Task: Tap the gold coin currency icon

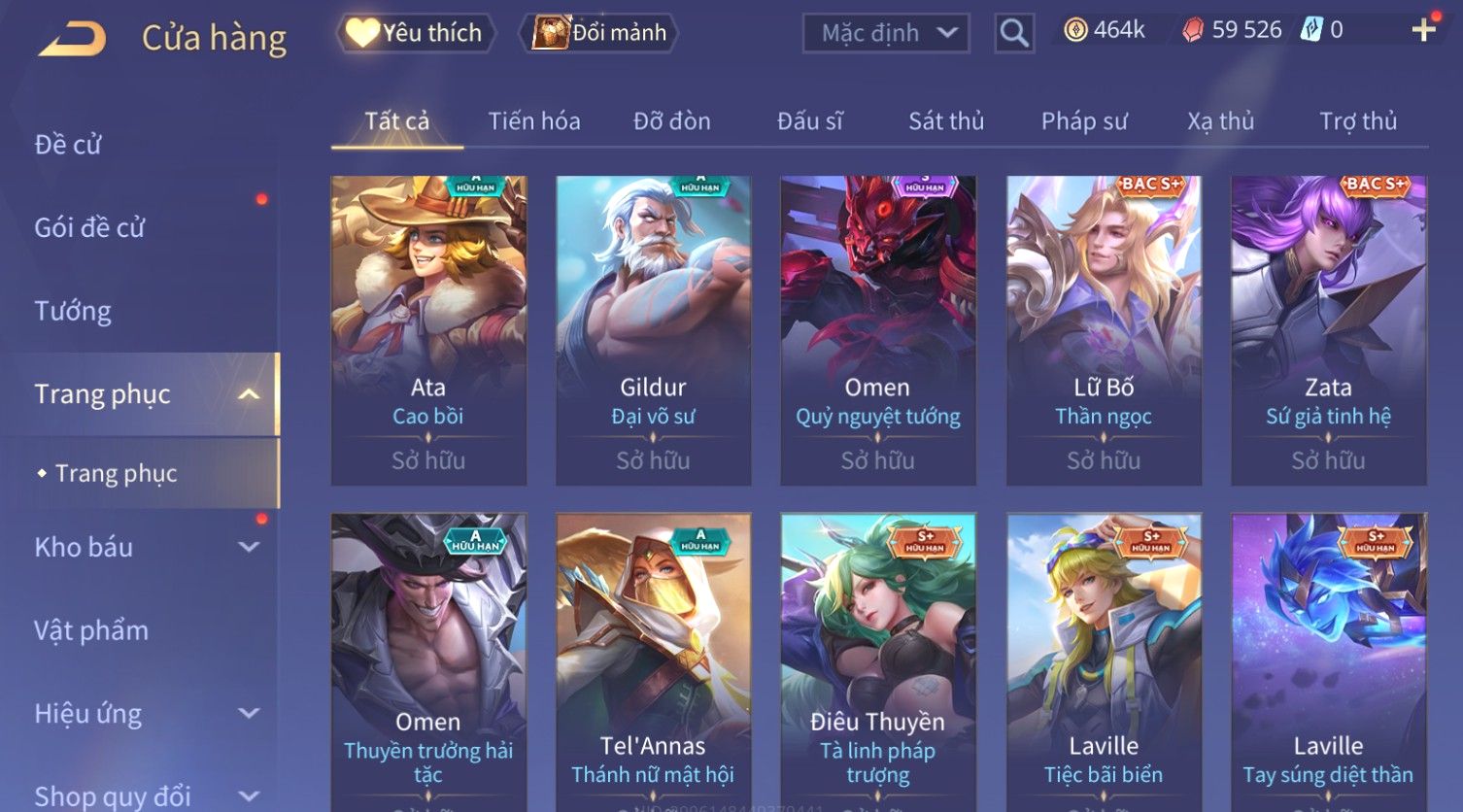Action: [x=1074, y=31]
